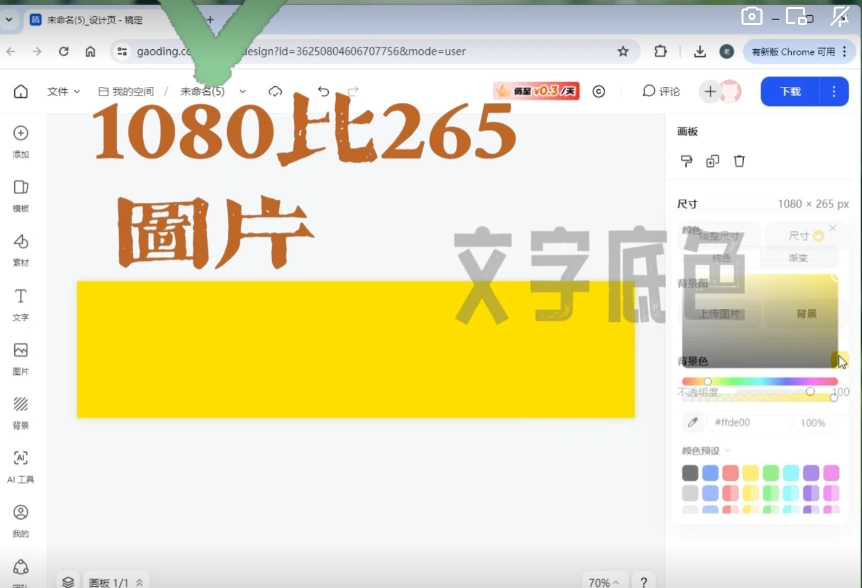
Task: Expand the 画板 1/1 artboard list
Action: (x=116, y=582)
